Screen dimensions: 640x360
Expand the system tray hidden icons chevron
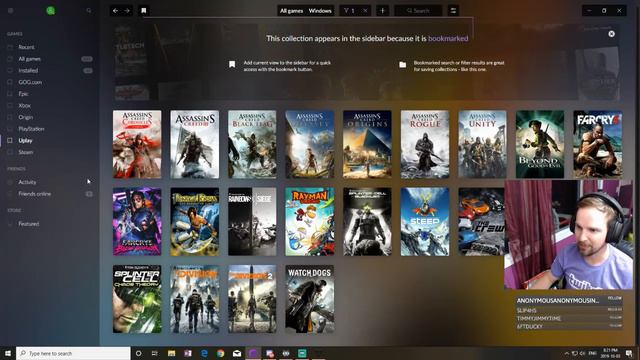[567, 353]
